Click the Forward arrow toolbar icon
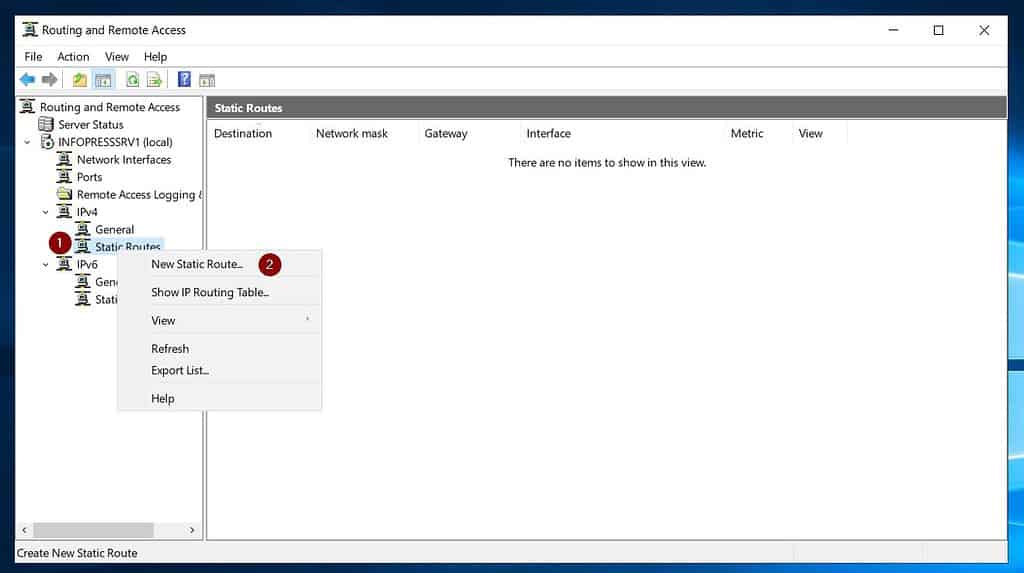This screenshot has height=573, width=1024. (x=50, y=80)
